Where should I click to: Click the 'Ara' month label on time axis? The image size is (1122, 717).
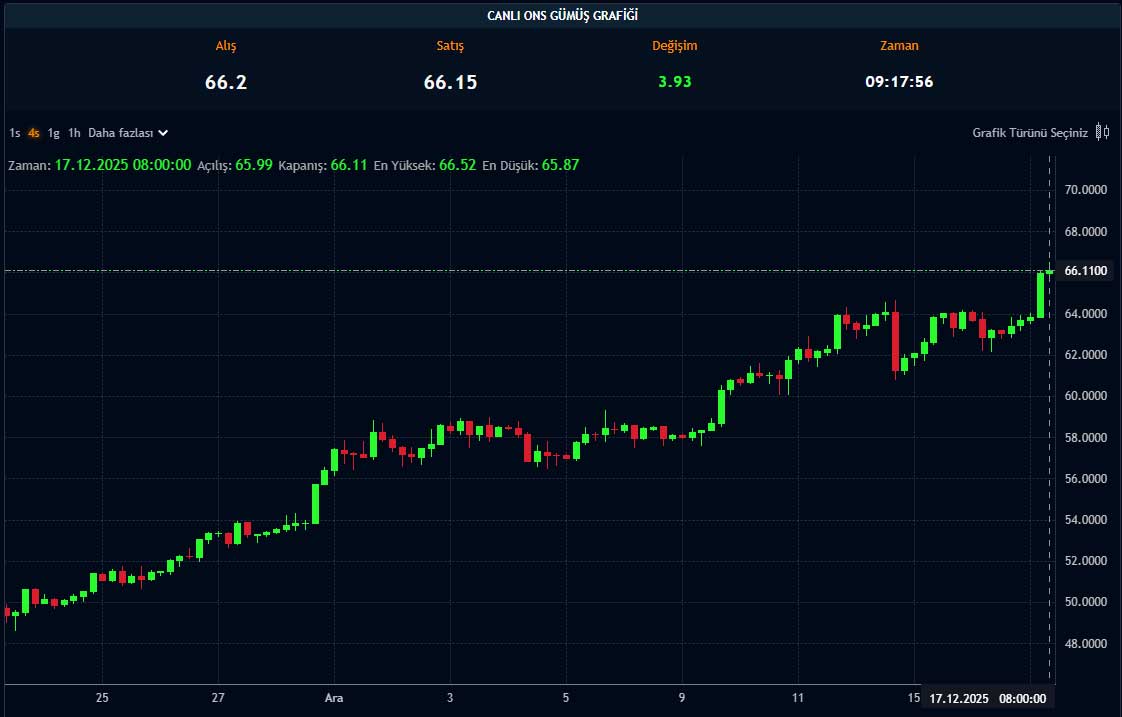point(334,698)
